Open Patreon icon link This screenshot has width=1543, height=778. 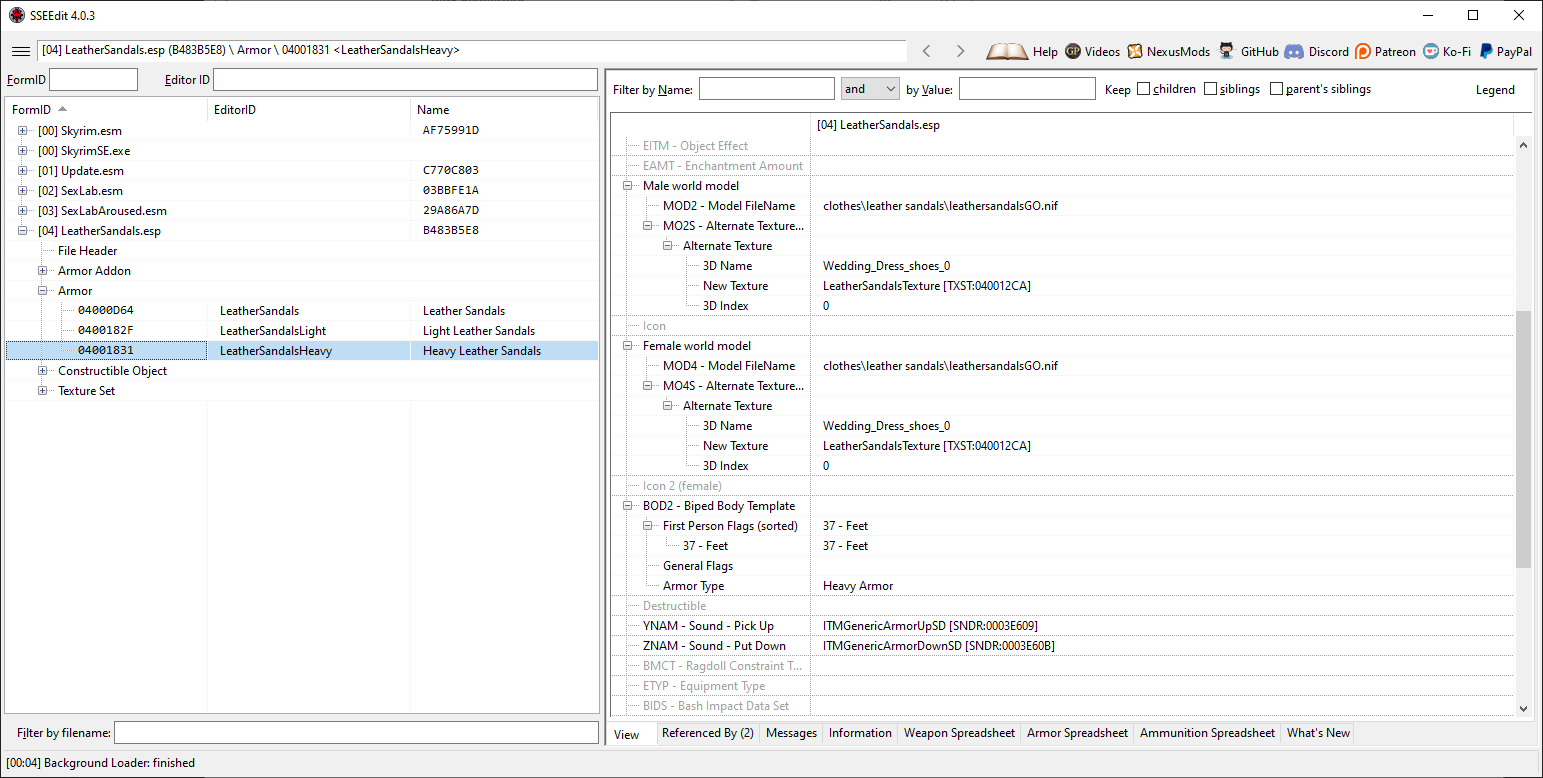1362,51
